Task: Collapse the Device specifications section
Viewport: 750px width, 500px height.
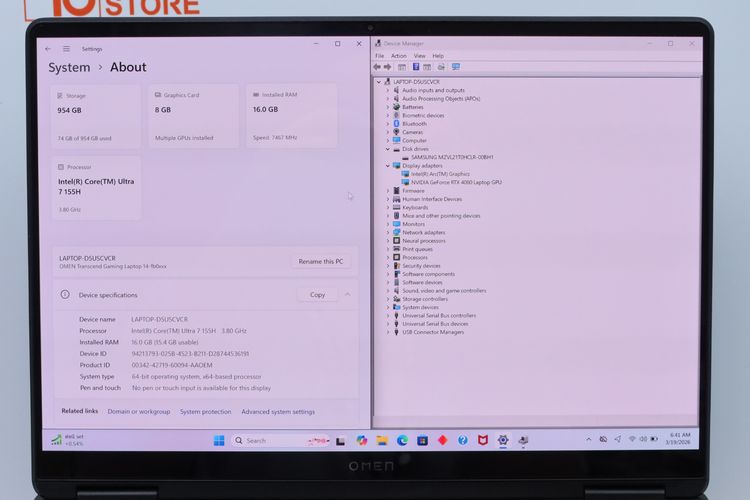Action: tap(348, 295)
